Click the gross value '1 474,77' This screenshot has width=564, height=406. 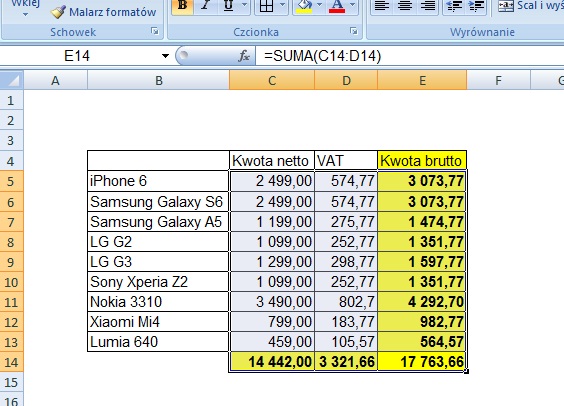[x=422, y=222]
